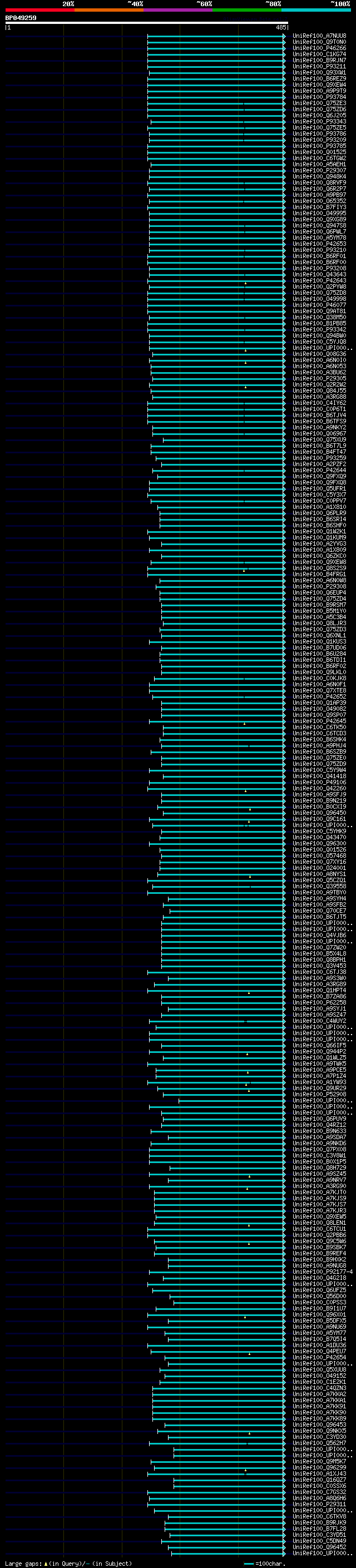Image resolution: width=356 pixels, height=1568 pixels.
Task: Click hit label UniRef100_C6TGW2
Action: point(319,159)
